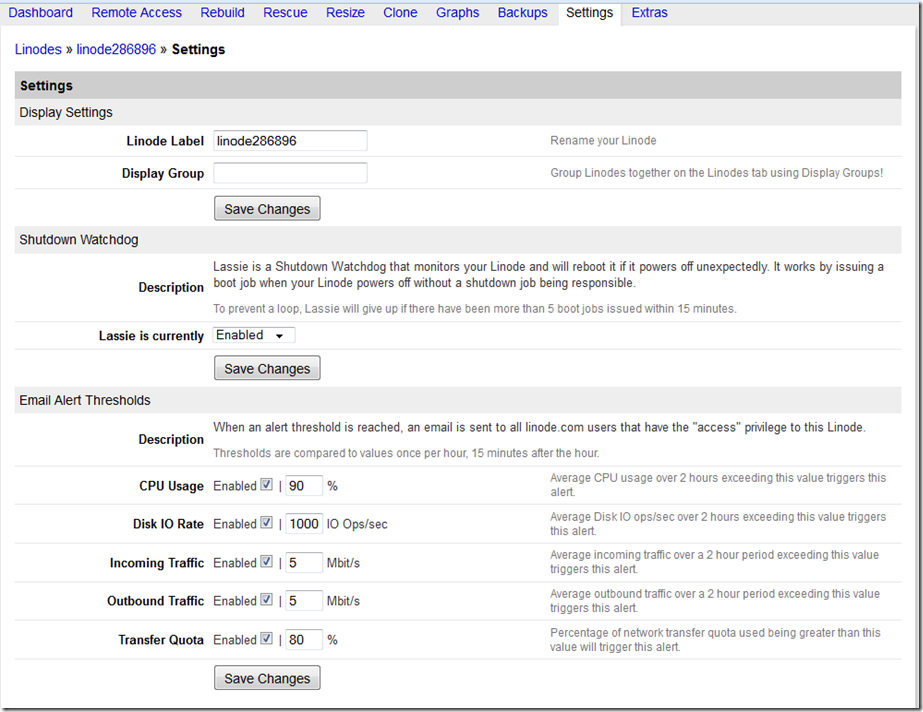This screenshot has width=923, height=712.
Task: Toggle the Disk IO Rate Enabled checkbox
Action: tap(267, 523)
